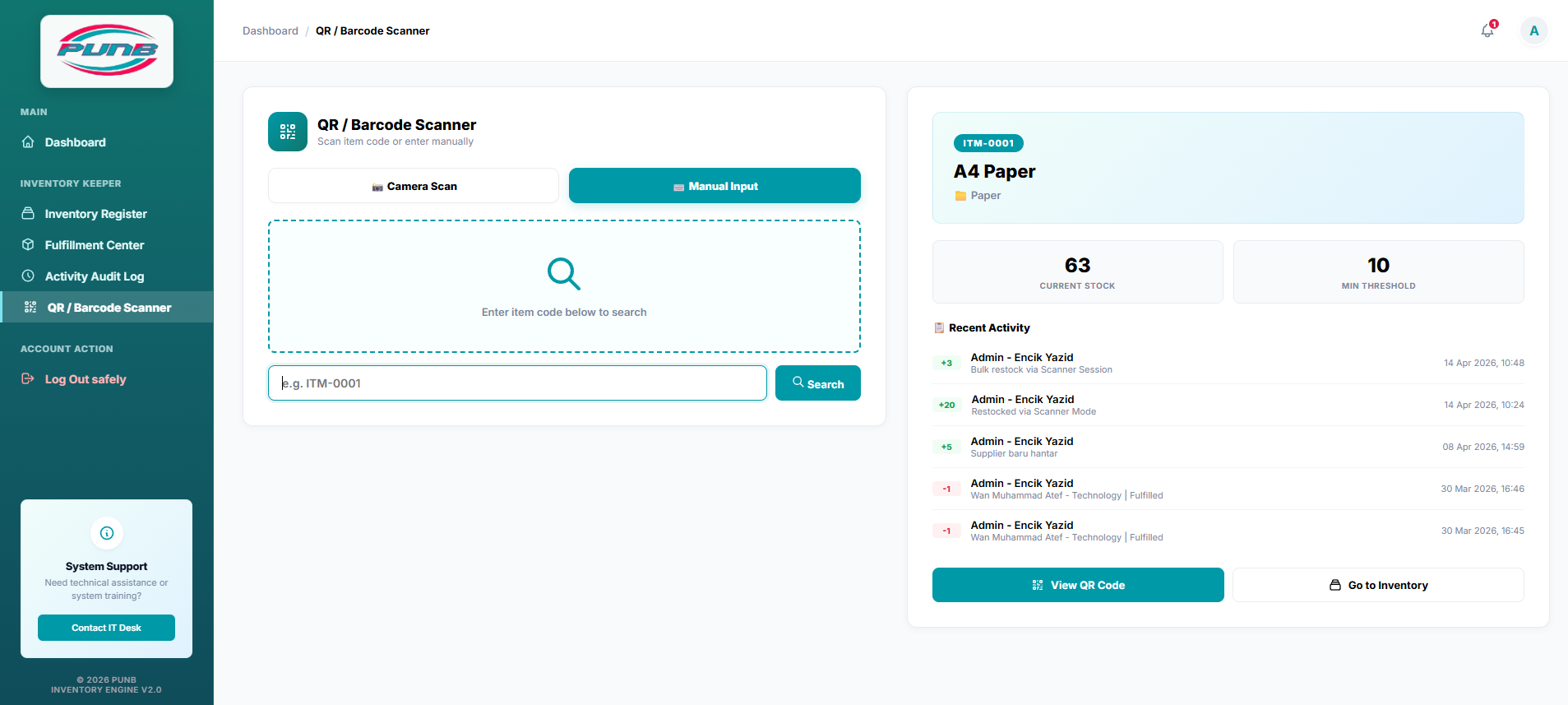Click the A4 Paper item title
The height and width of the screenshot is (705, 1568).
[994, 171]
